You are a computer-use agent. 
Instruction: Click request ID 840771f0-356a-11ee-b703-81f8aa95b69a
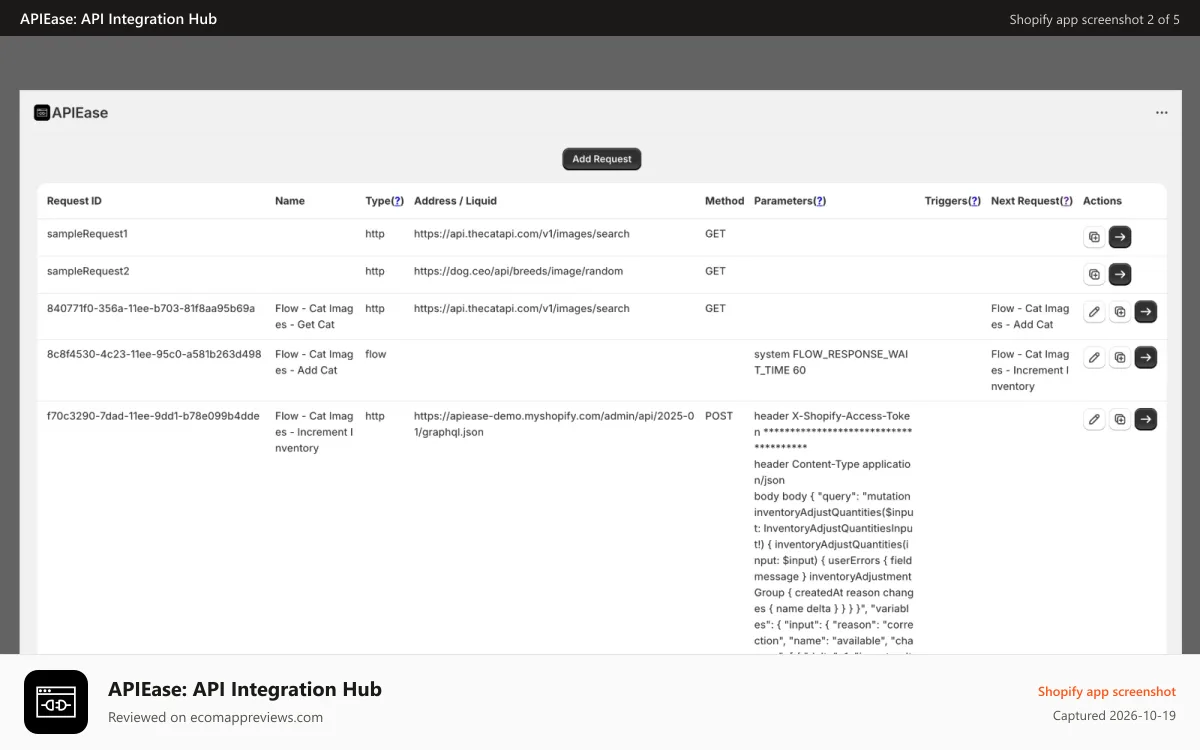pos(151,309)
